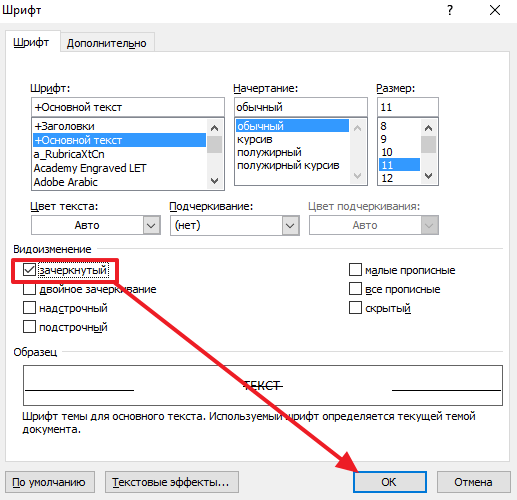Enable двойное зачеркивание checkbox

[x=29, y=289]
